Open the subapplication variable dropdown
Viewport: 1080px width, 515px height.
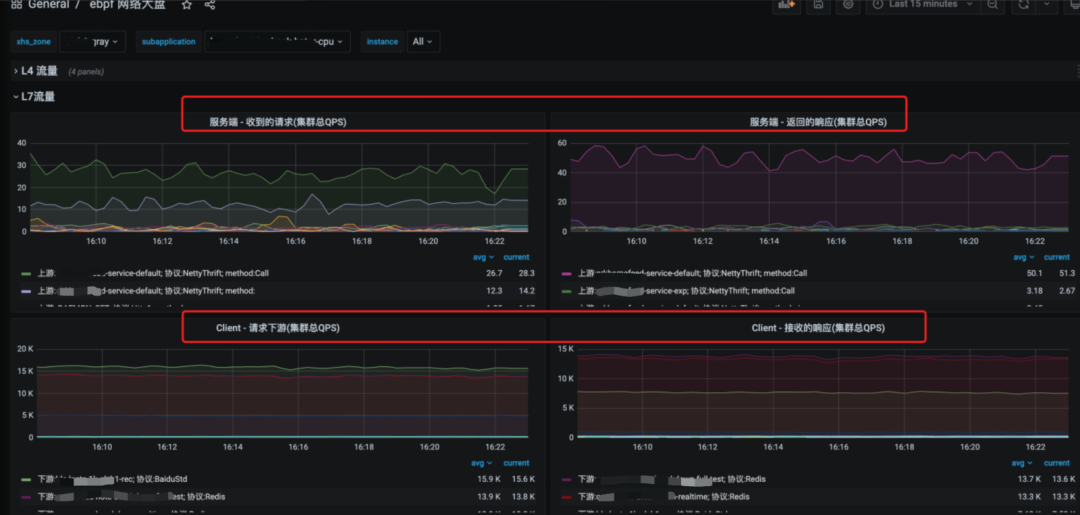pyautogui.click(x=276, y=41)
